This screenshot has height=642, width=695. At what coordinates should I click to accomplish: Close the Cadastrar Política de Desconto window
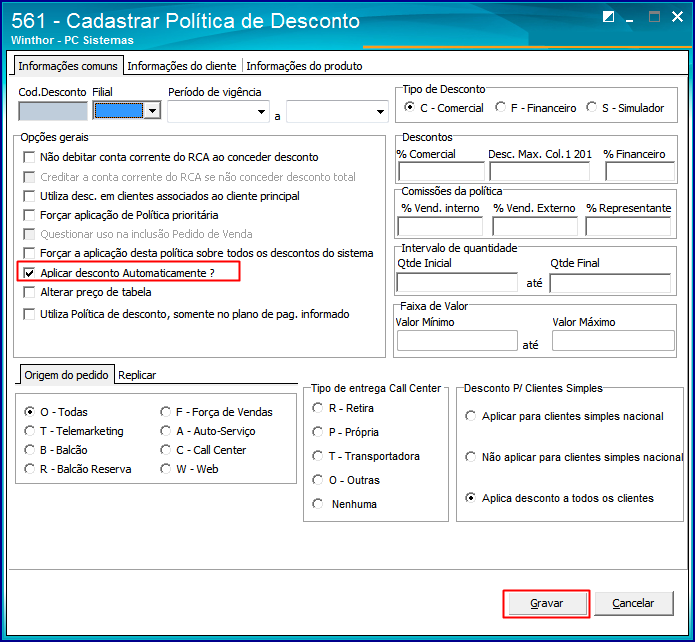(x=677, y=17)
